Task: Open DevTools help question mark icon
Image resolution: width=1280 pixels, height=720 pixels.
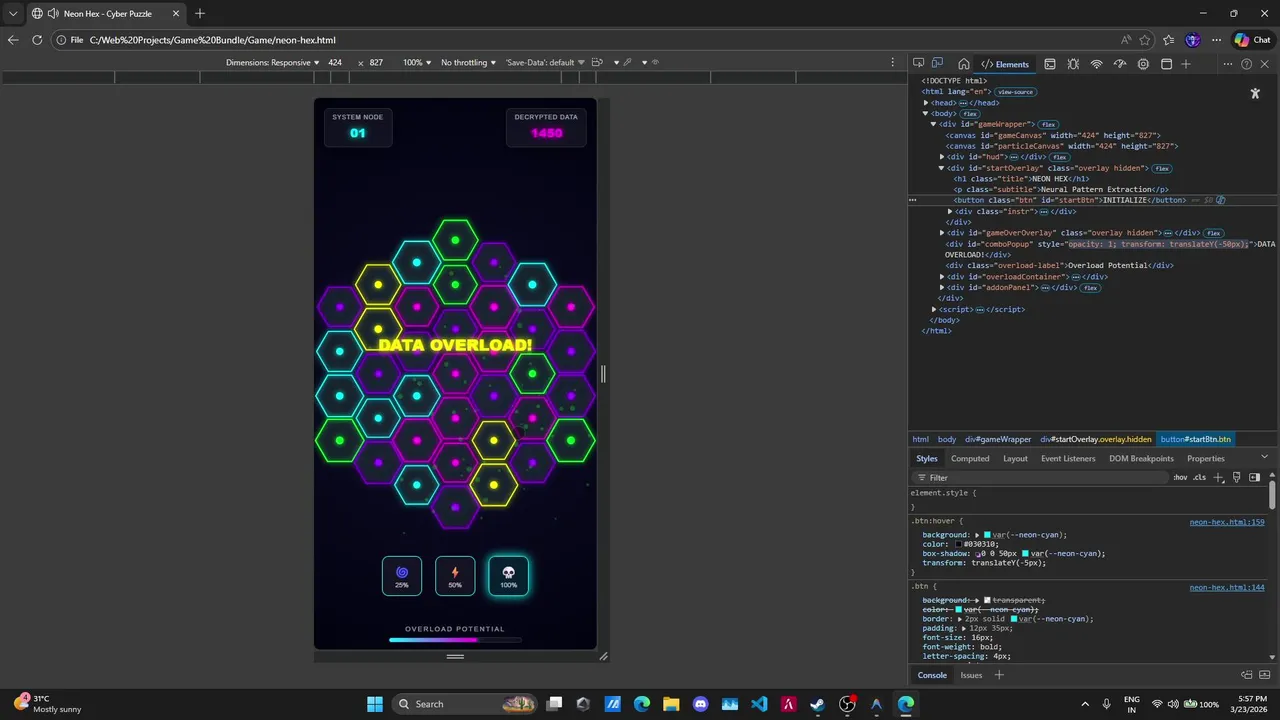Action: pyautogui.click(x=1246, y=64)
